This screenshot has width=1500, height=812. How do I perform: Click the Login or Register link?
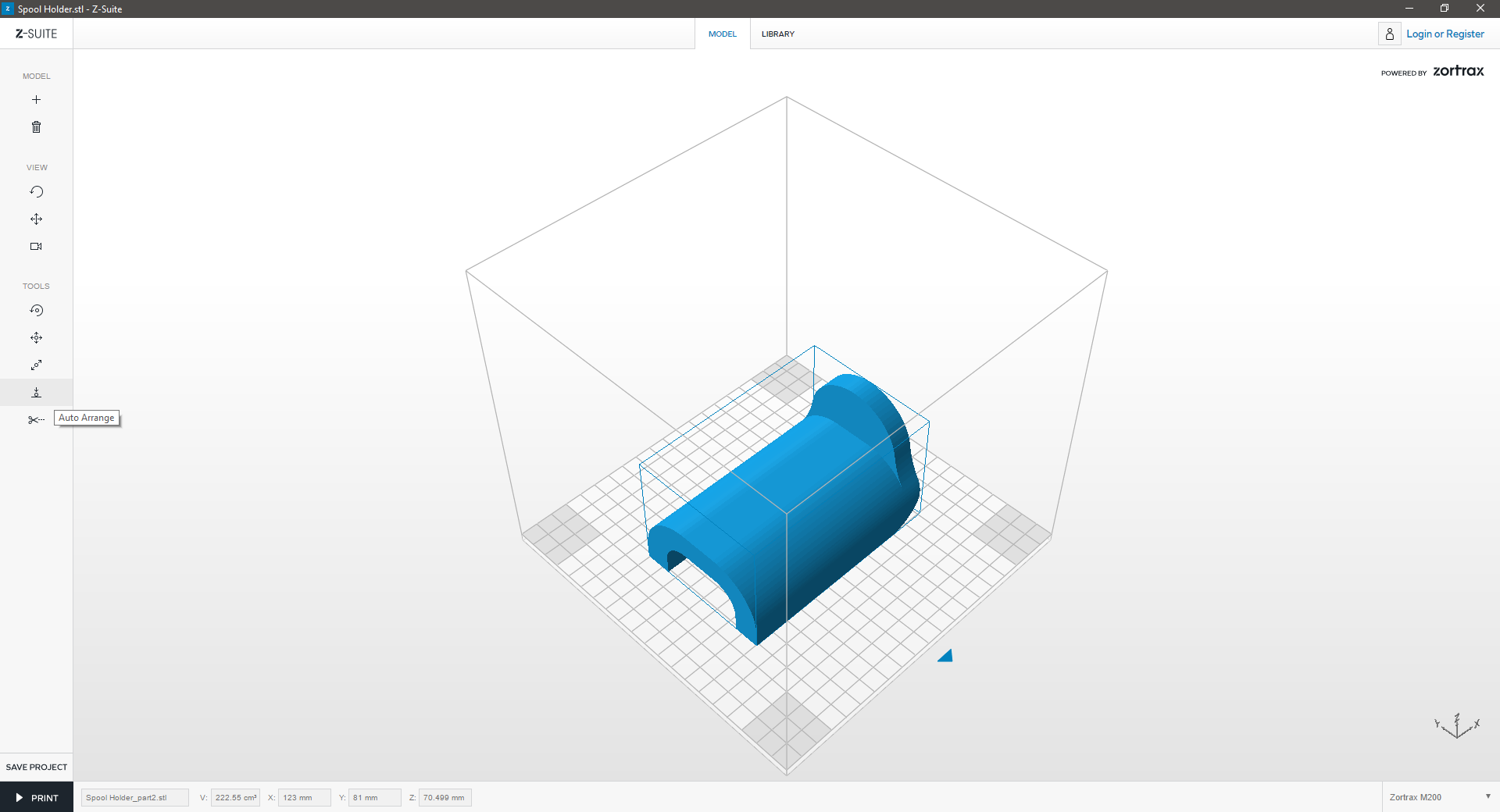(x=1445, y=34)
